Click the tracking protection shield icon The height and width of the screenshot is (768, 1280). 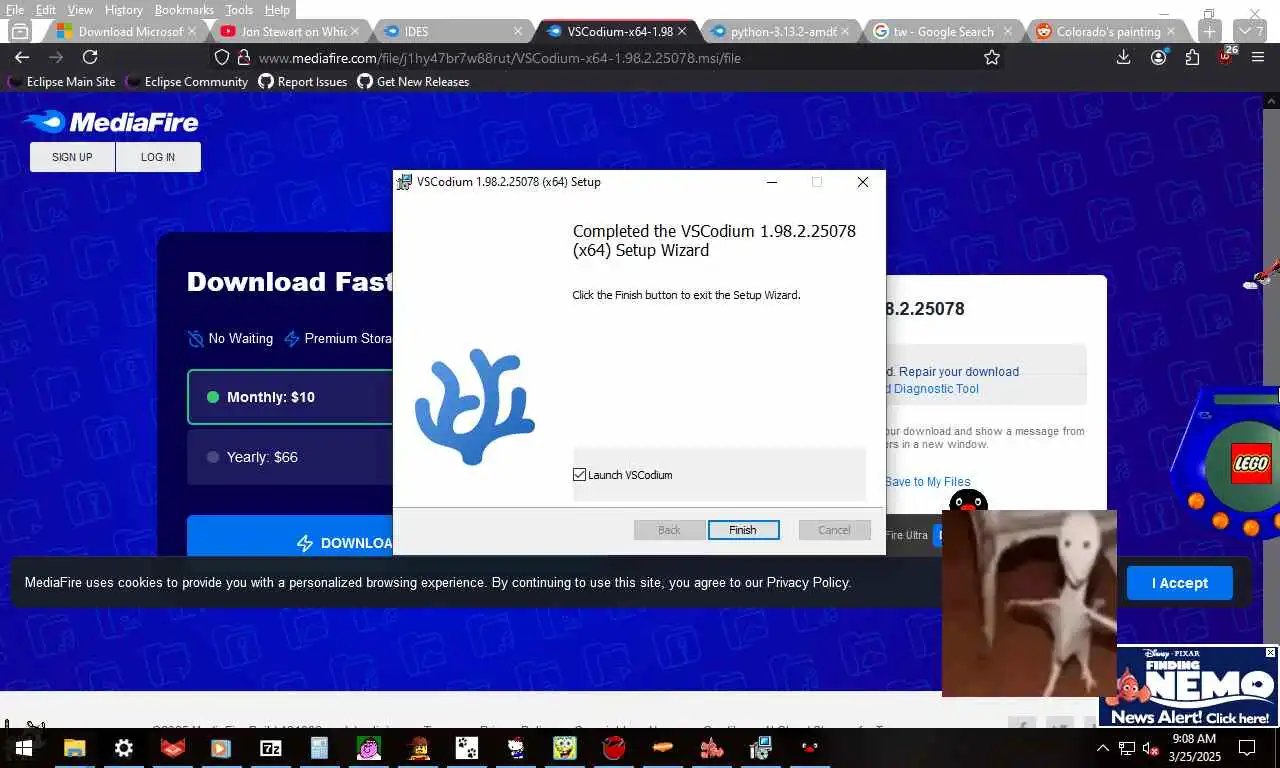[222, 58]
